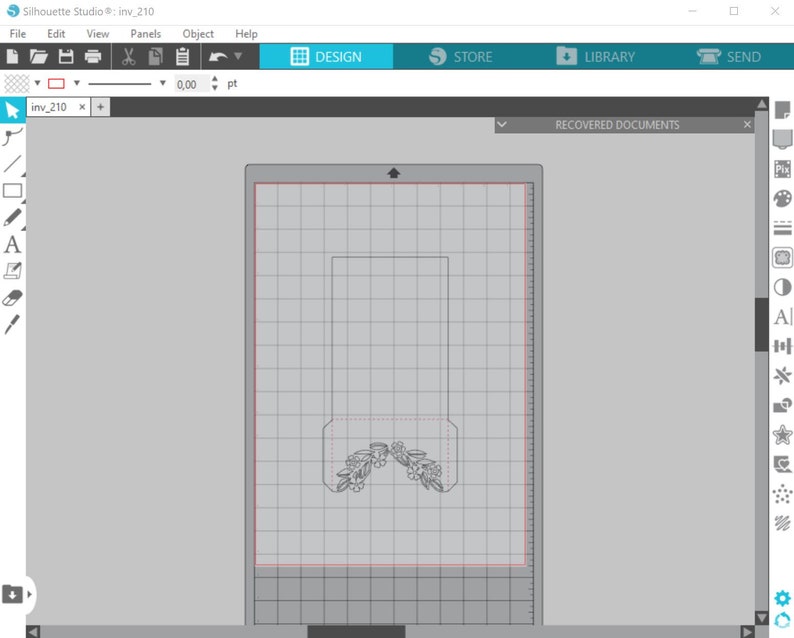Open the File menu
Screen dimensions: 794x638
[x=18, y=33]
